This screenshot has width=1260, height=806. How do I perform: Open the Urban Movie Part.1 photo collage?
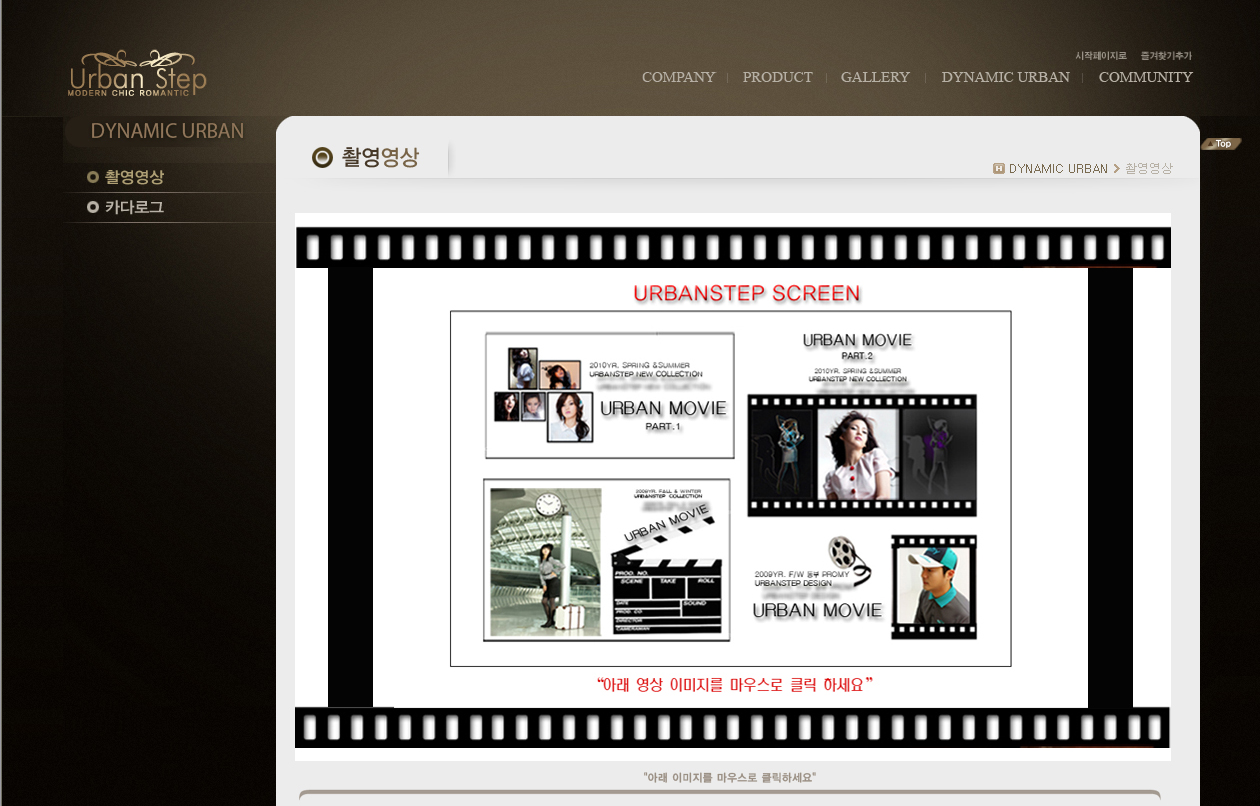pyautogui.click(x=609, y=395)
